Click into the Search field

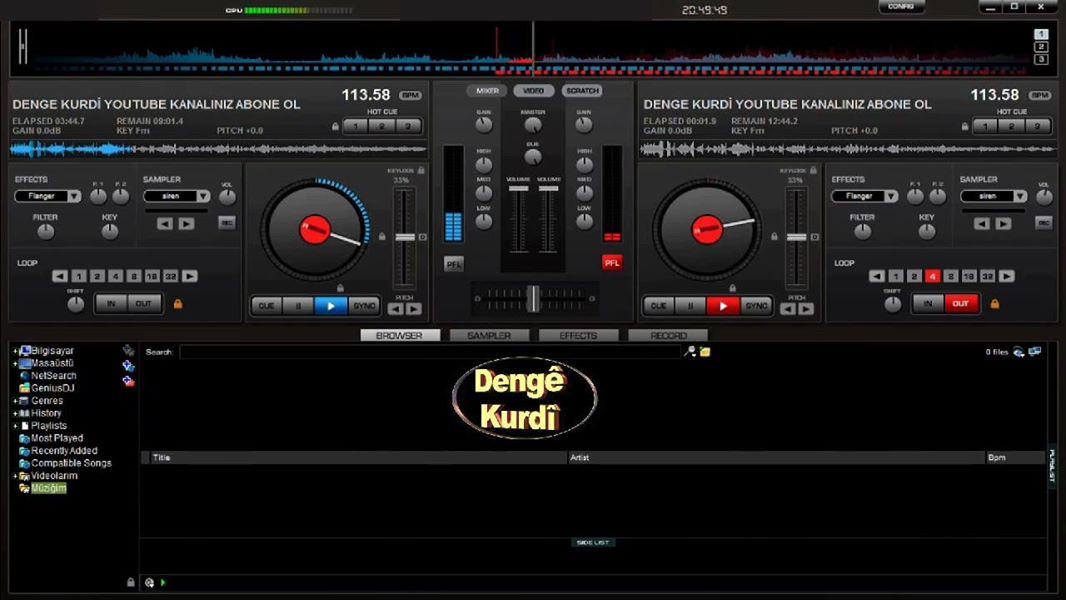point(430,352)
